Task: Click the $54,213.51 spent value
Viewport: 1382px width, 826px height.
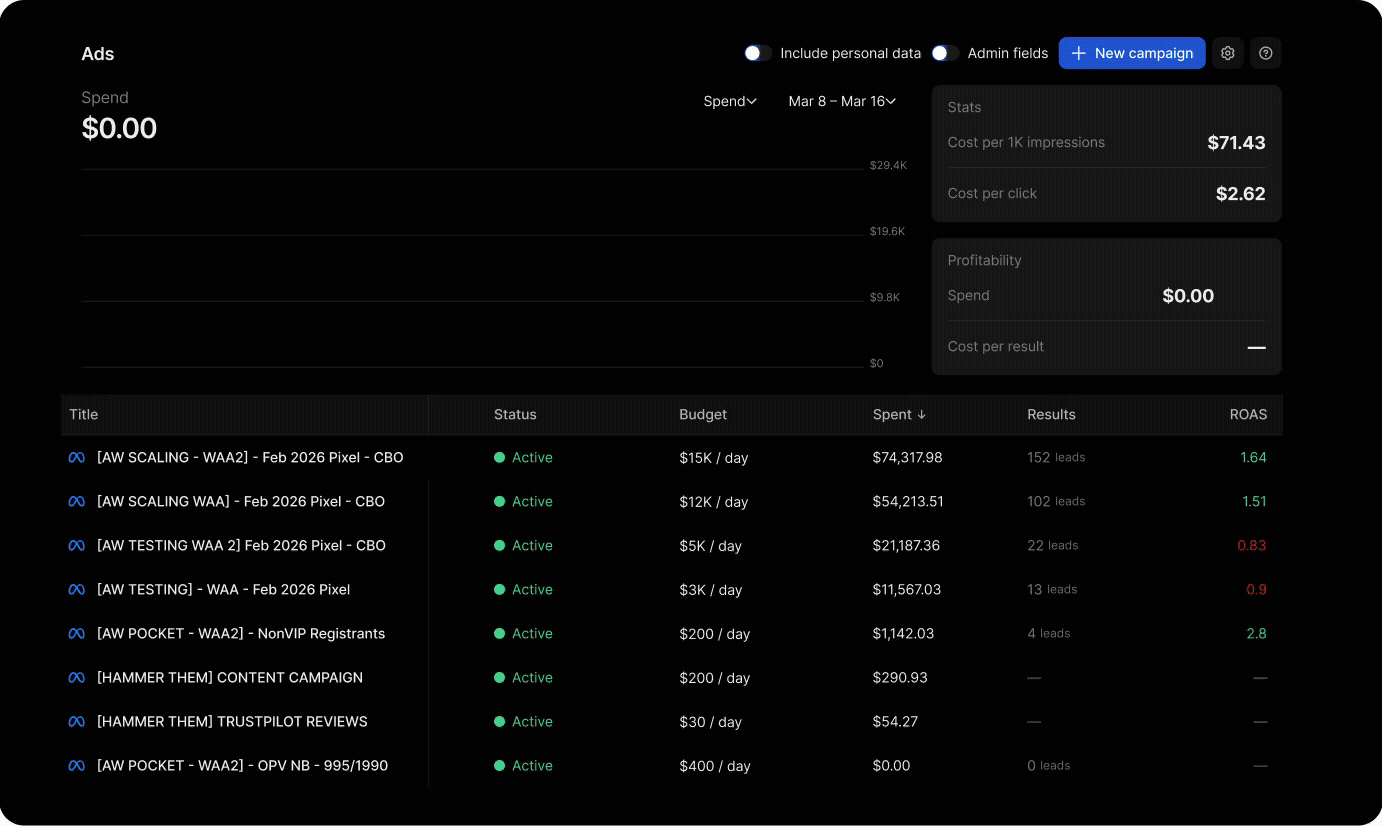Action: click(x=908, y=501)
